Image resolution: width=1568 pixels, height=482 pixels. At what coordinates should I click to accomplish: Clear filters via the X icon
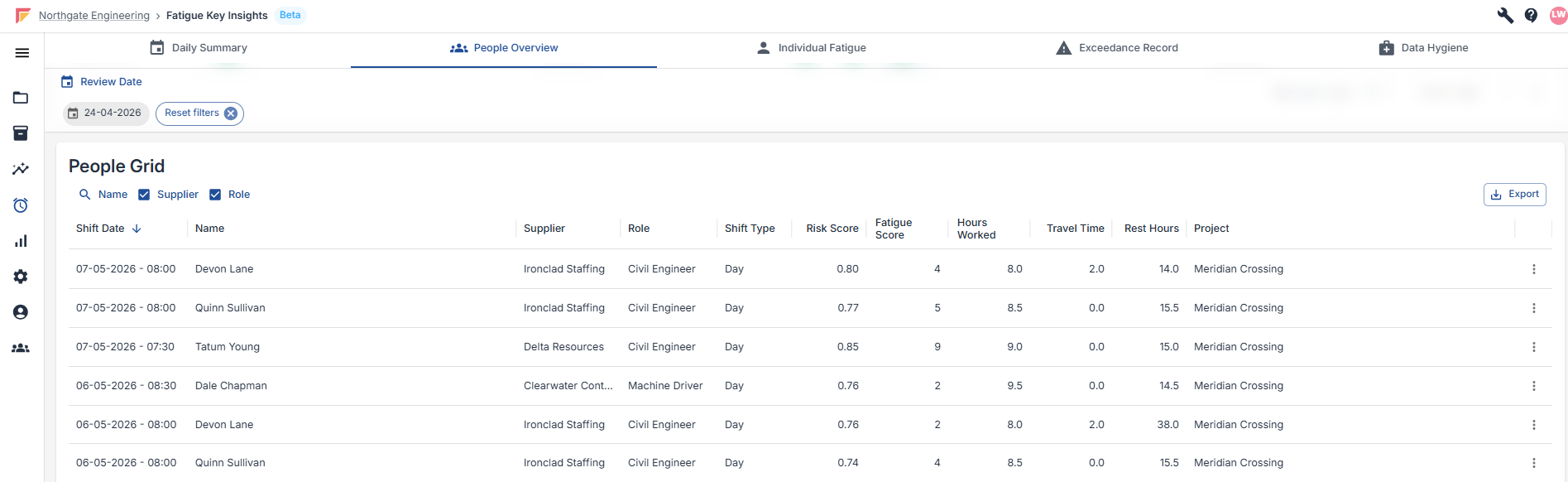(x=231, y=113)
